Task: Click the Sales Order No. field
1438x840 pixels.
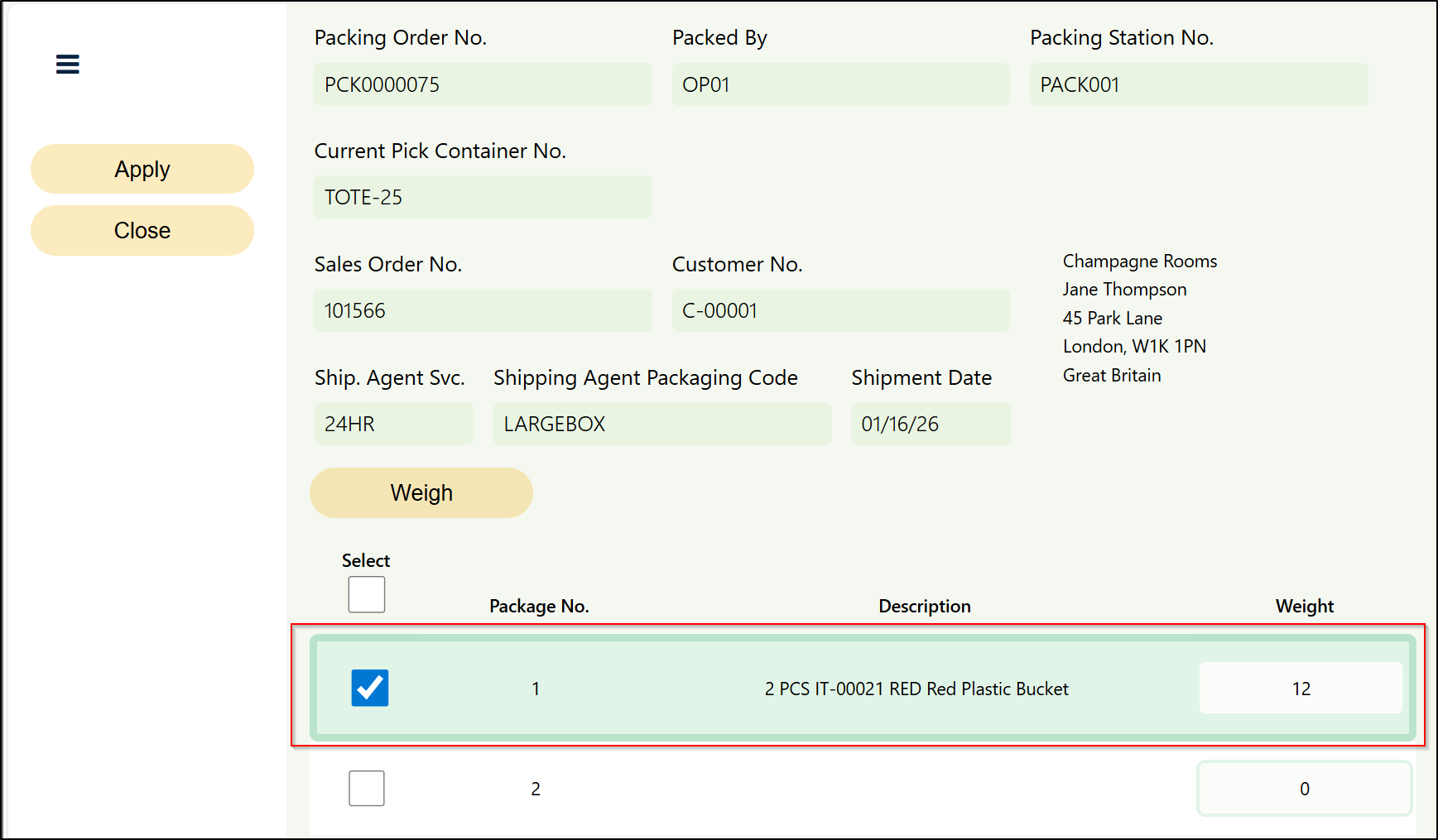Action: [483, 310]
